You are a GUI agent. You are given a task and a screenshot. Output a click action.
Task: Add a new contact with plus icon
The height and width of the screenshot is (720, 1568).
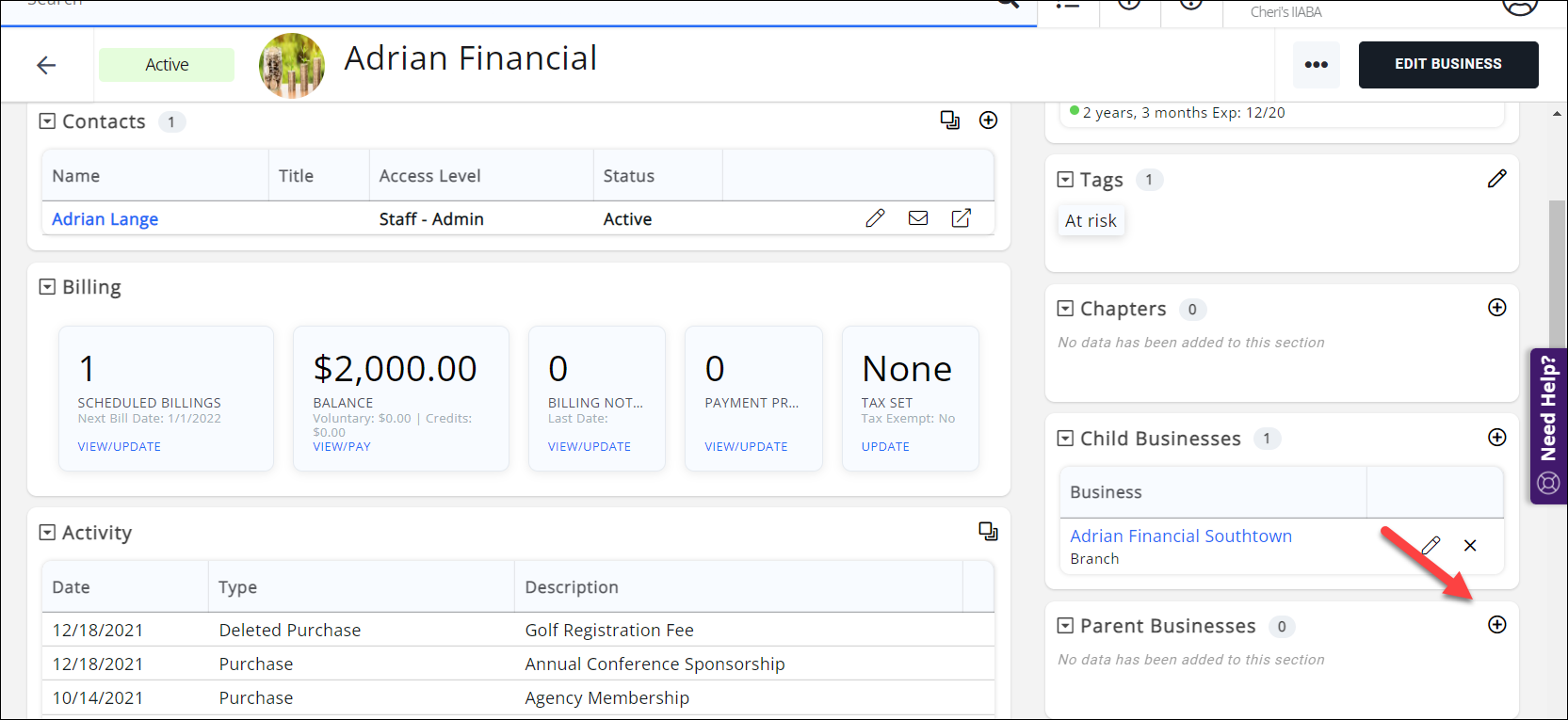tap(988, 120)
